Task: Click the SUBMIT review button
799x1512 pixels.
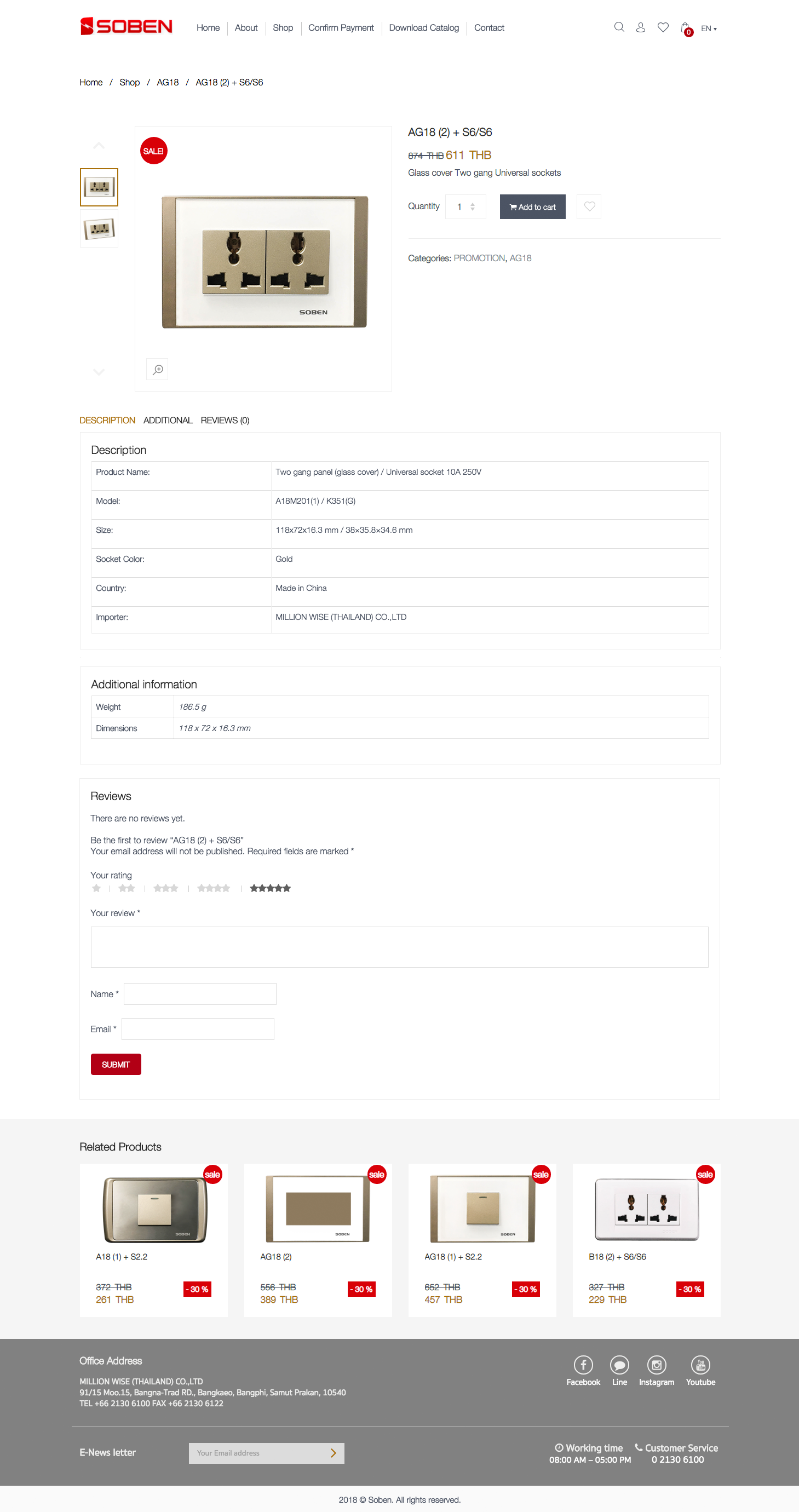Action: click(116, 1064)
